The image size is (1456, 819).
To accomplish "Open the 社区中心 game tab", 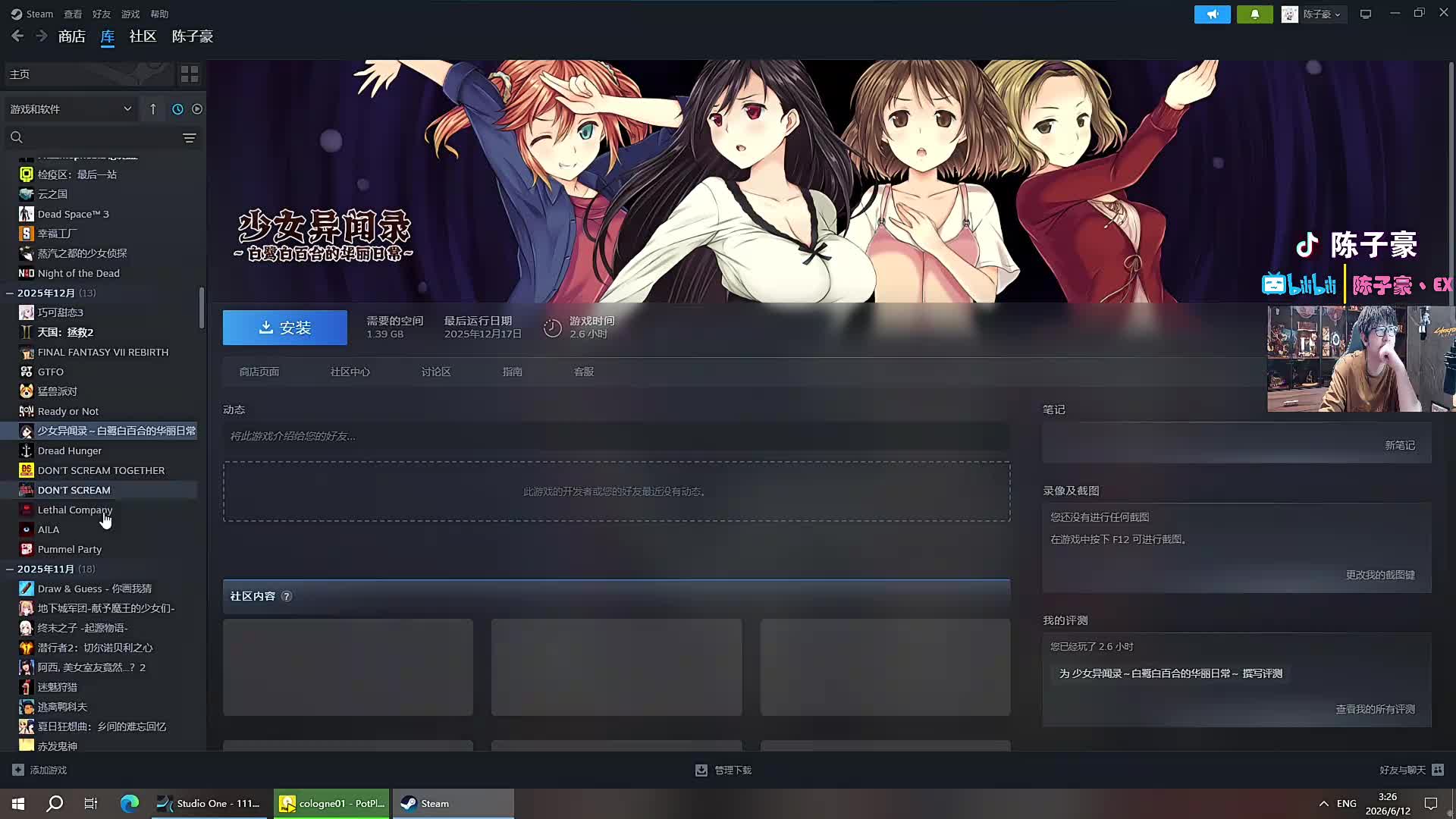I will pos(350,372).
